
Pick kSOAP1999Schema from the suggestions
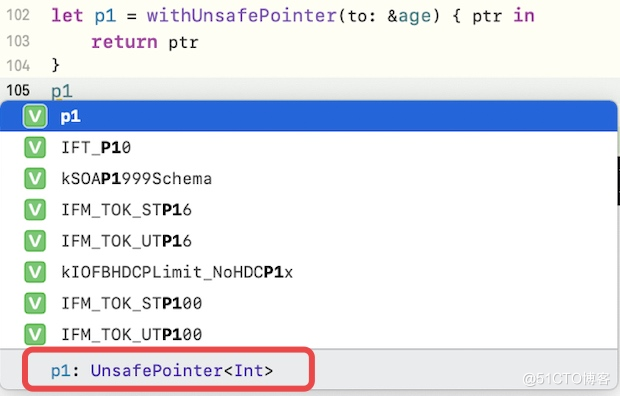point(308,179)
